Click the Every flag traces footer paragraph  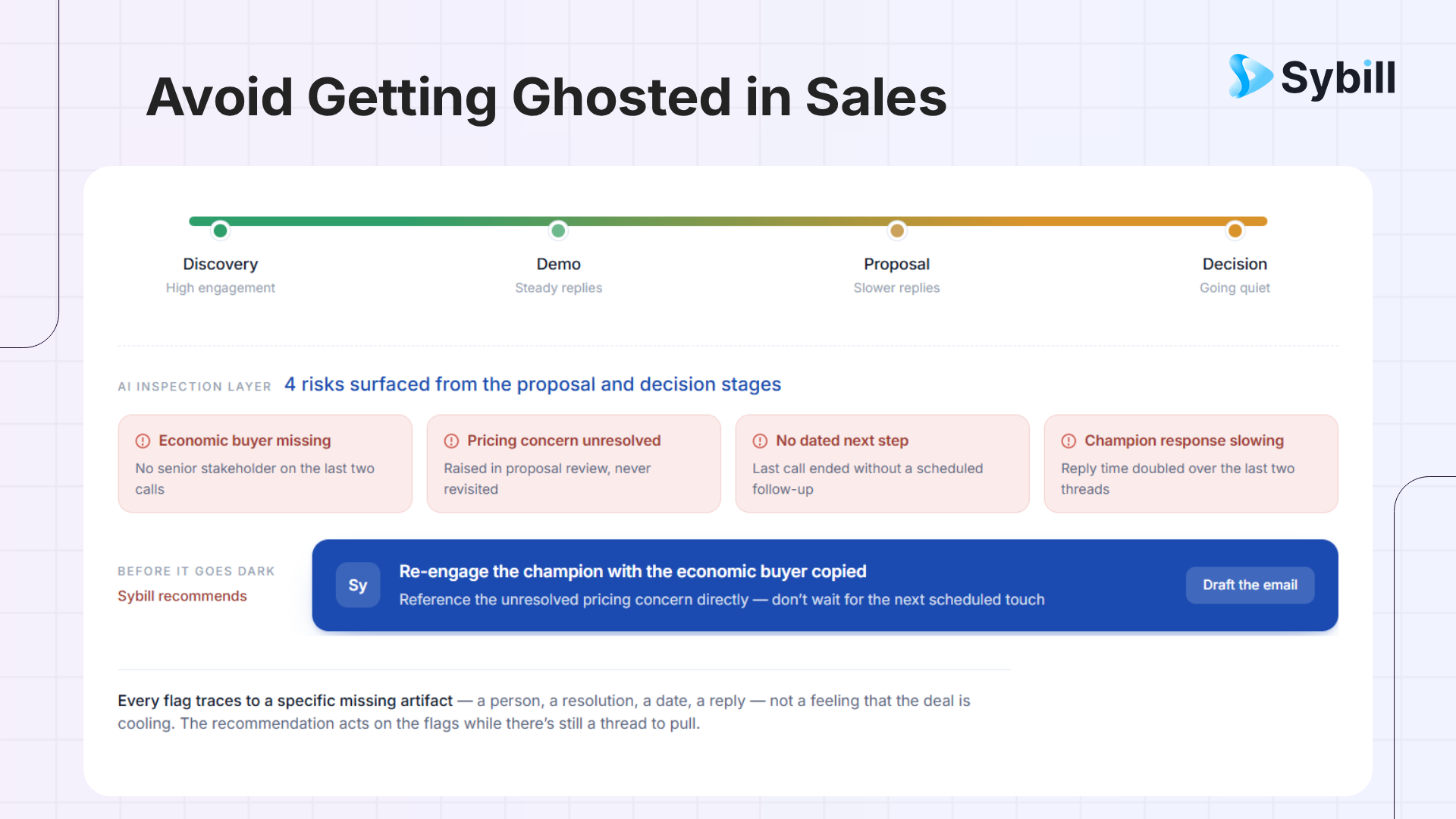point(544,712)
